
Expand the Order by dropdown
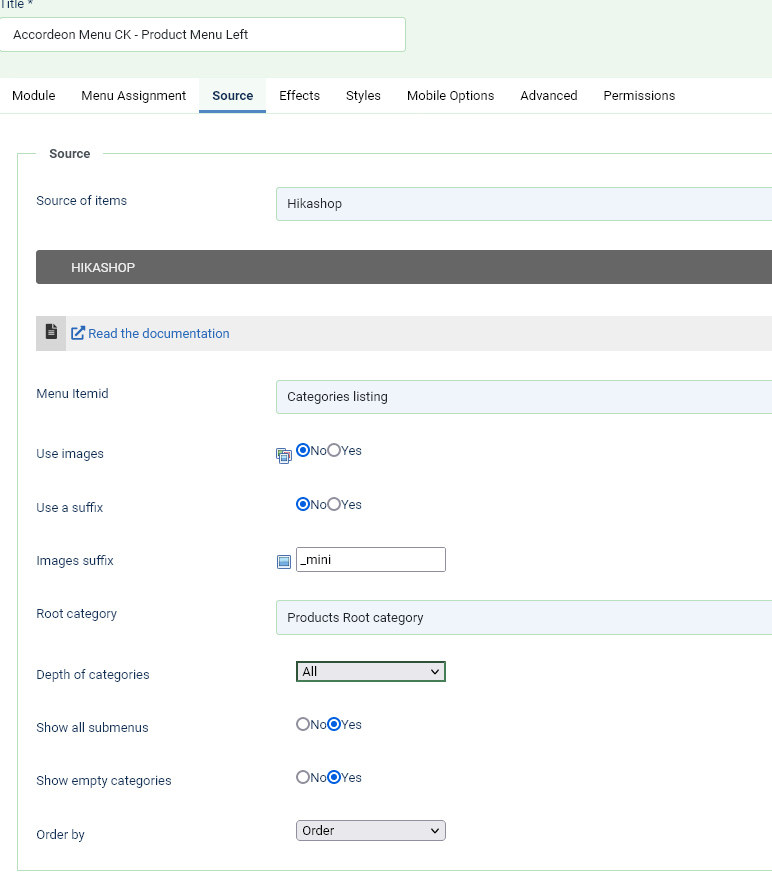[370, 831]
